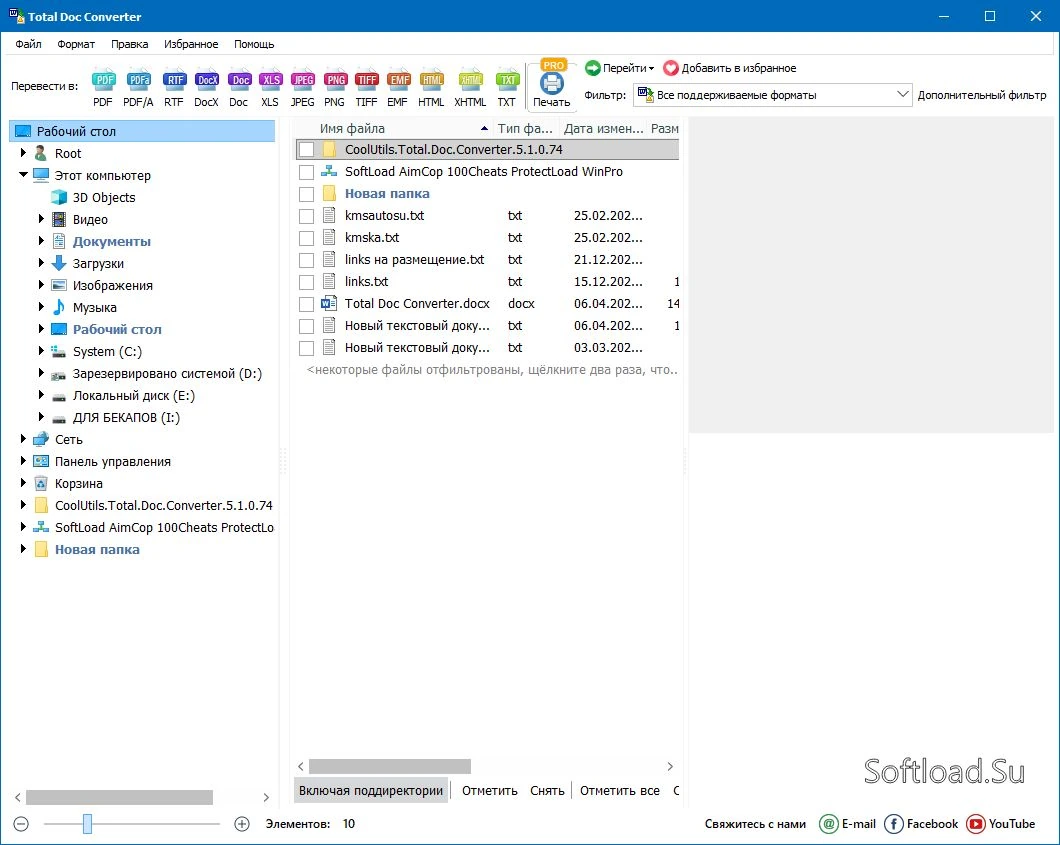Select Панель управления in tree

[x=113, y=461]
